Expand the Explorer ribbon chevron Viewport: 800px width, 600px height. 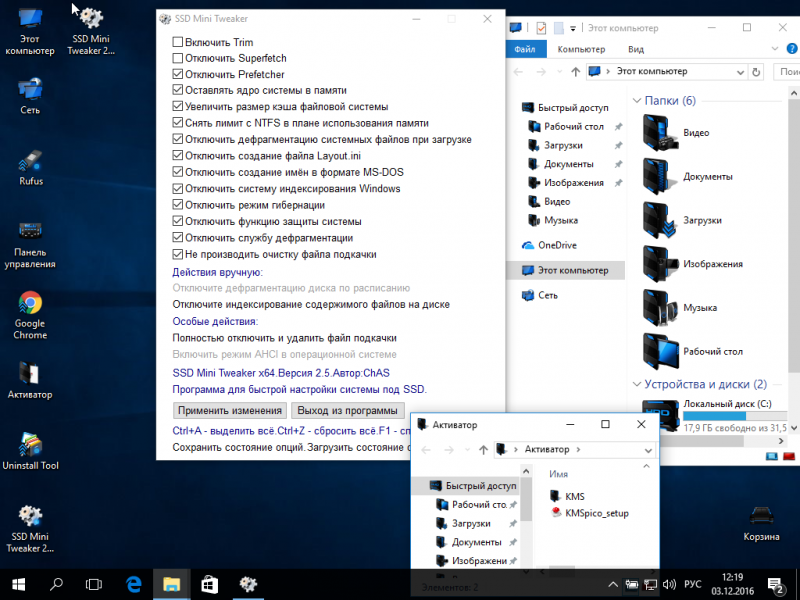775,49
